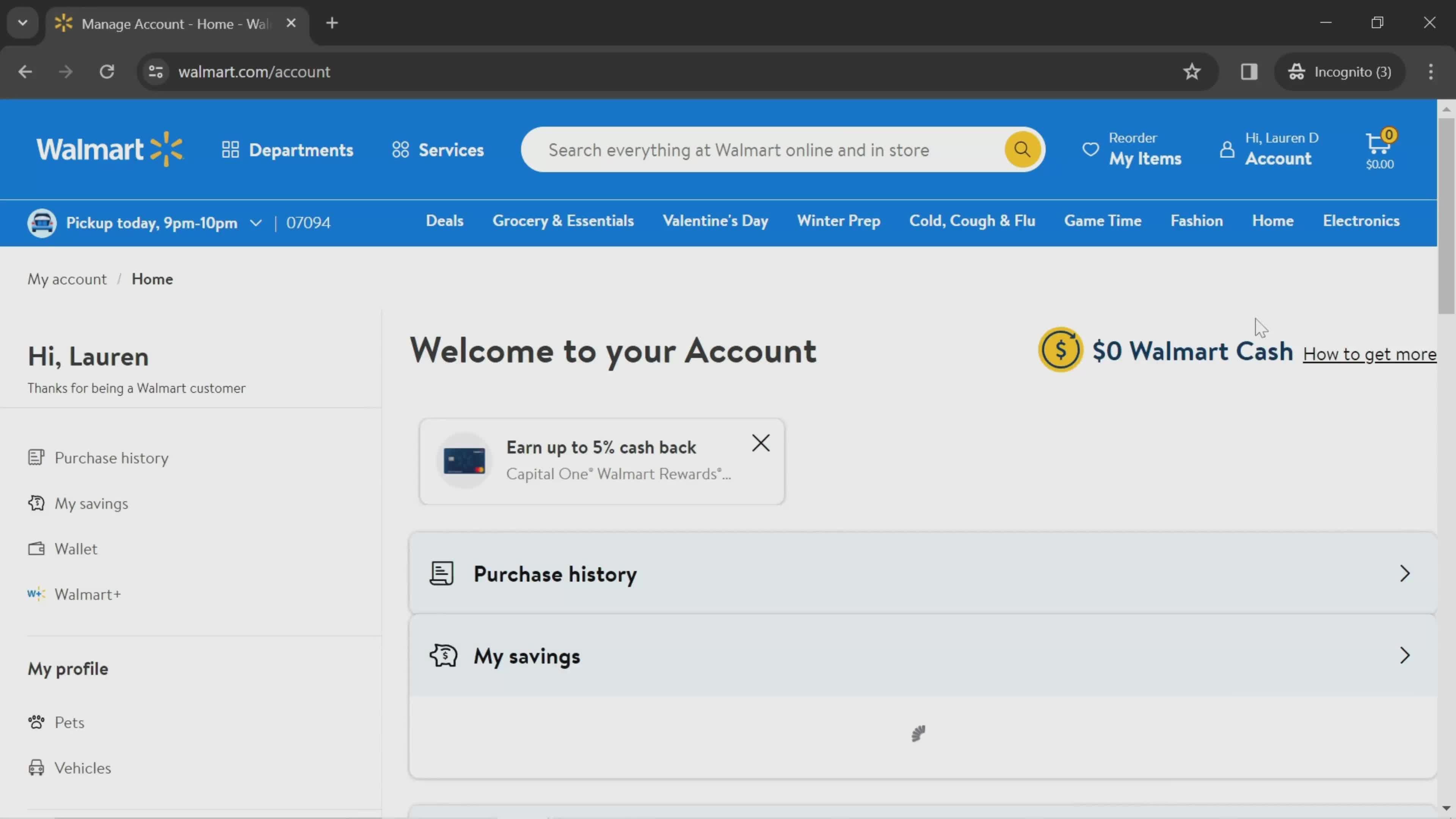Click the pickup car icon
Screen dimensions: 1456x819
tap(42, 223)
